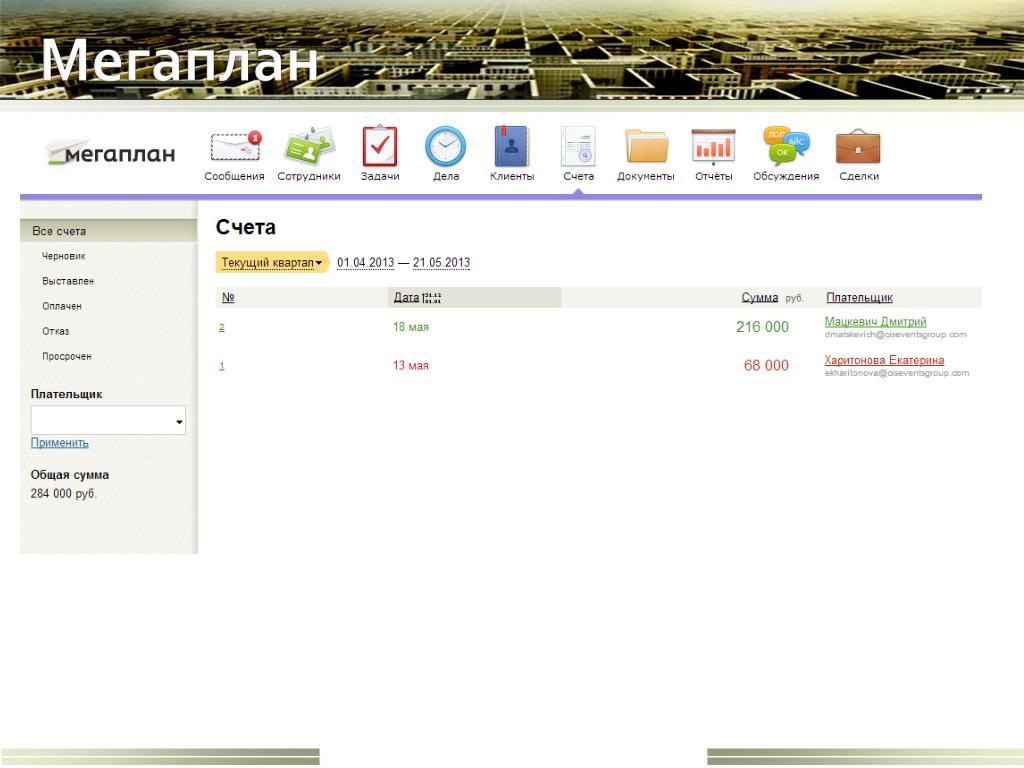Viewport: 1024px width, 768px height.
Task: Open the Обсуждения speech bubbles icon
Action: (786, 145)
